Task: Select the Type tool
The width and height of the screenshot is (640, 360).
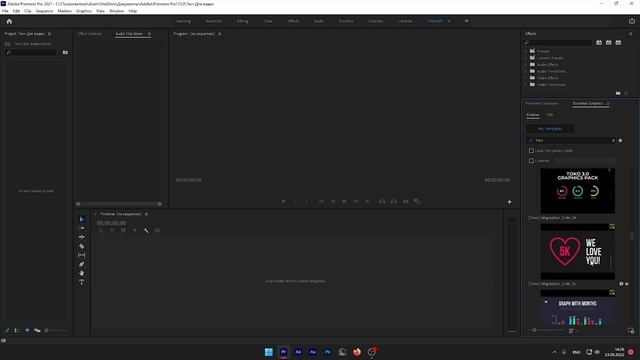Action: point(82,282)
